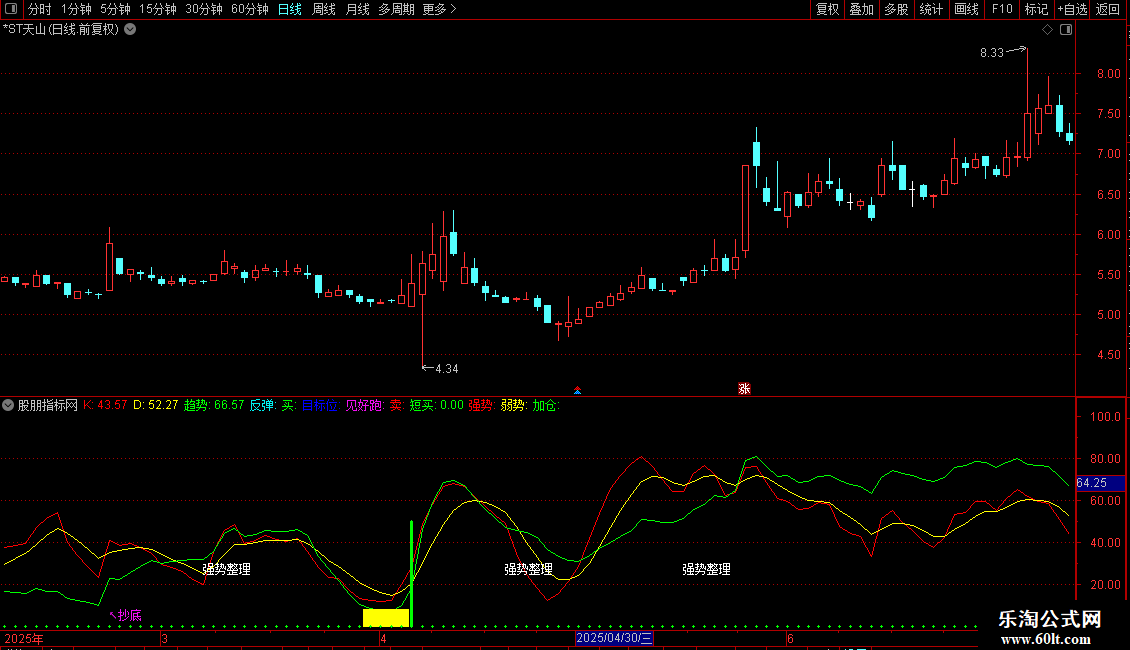Click the 加仓 indicator label
Viewport: 1130px width, 650px height.
546,405
